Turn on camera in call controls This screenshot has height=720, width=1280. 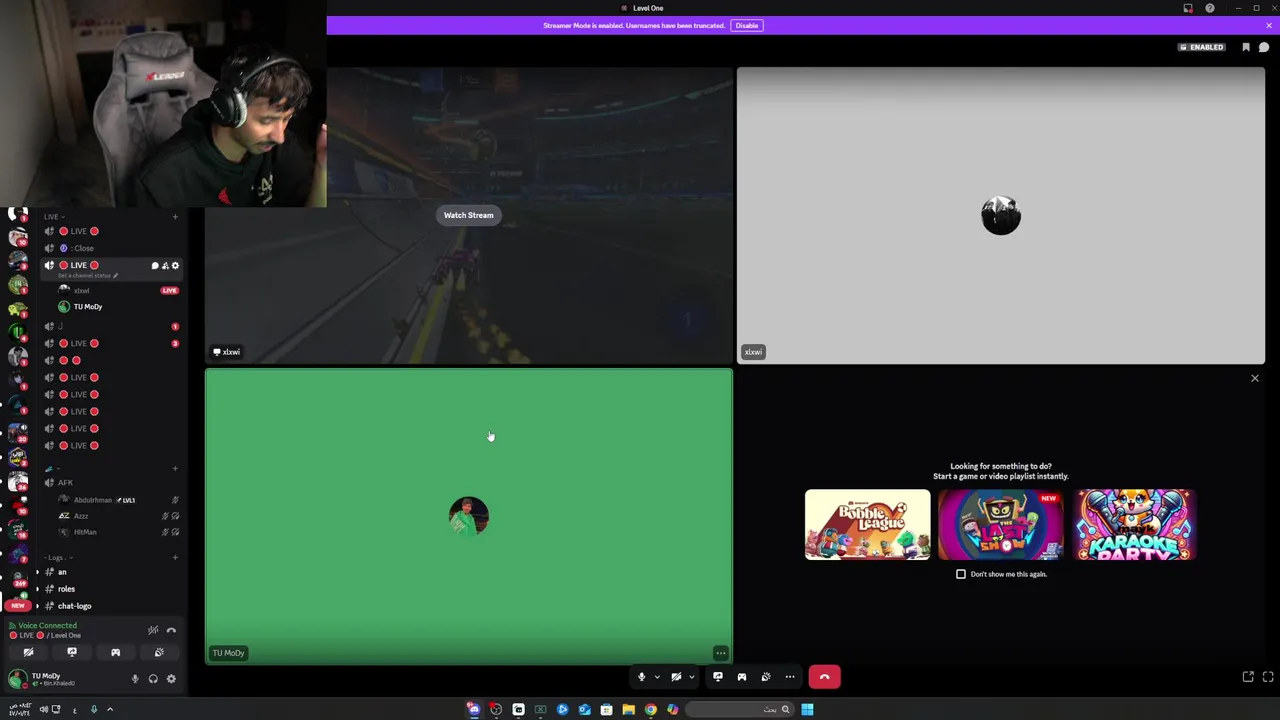tap(676, 677)
